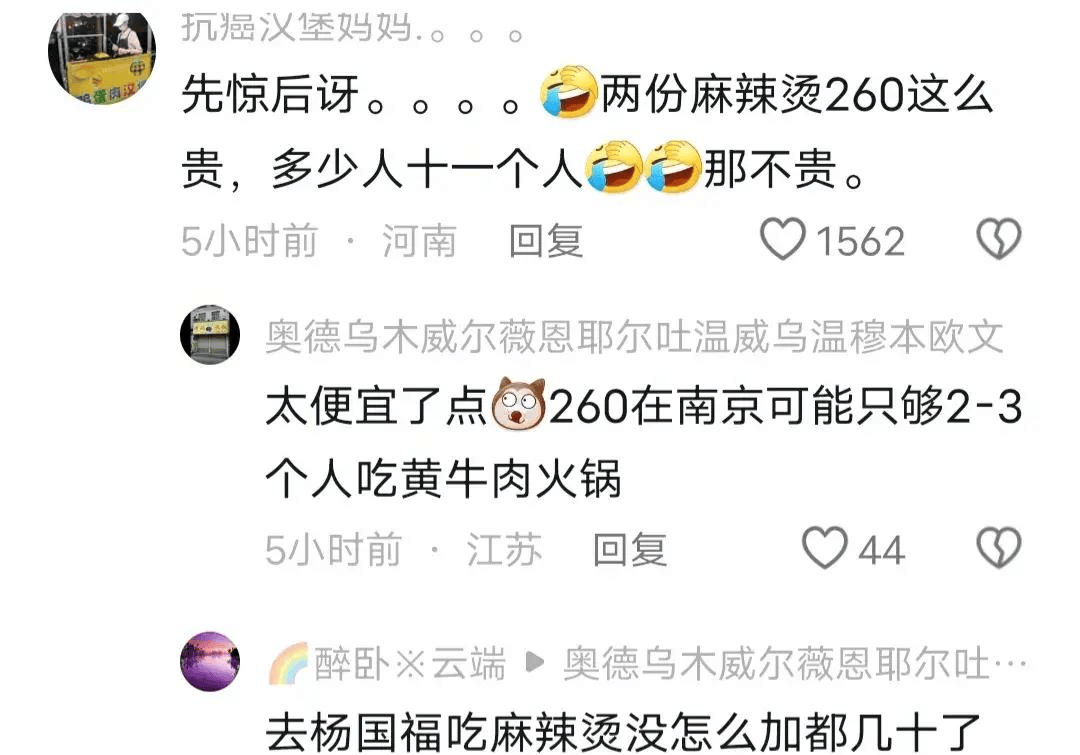Screen dimensions: 1080x755
Task: Reply to the Henan comment via 回复
Action: coord(546,241)
